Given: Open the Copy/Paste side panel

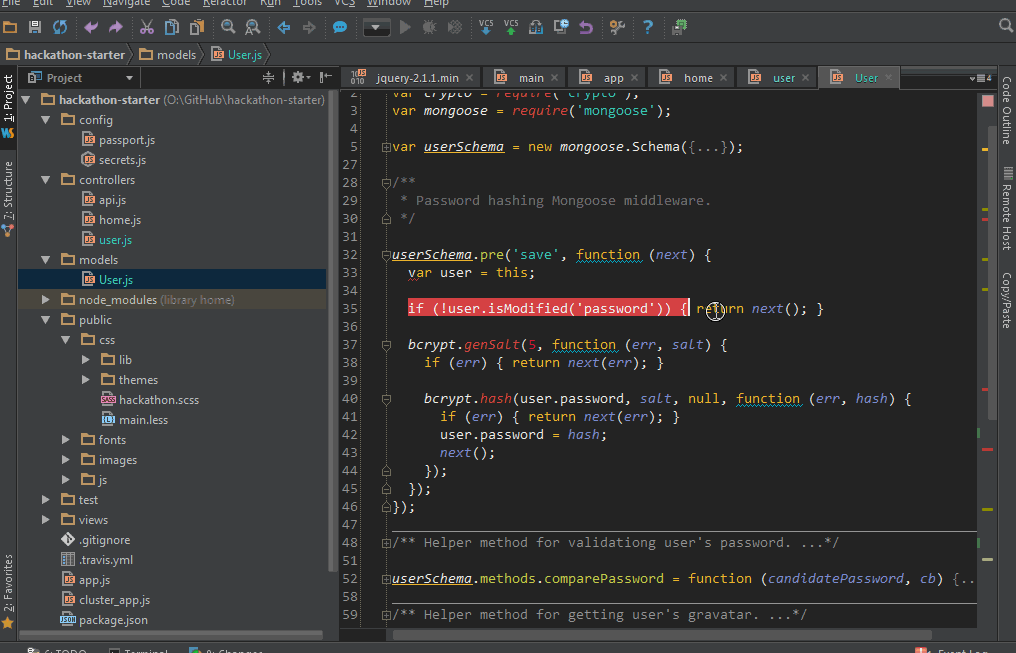Looking at the screenshot, I should [x=1006, y=300].
